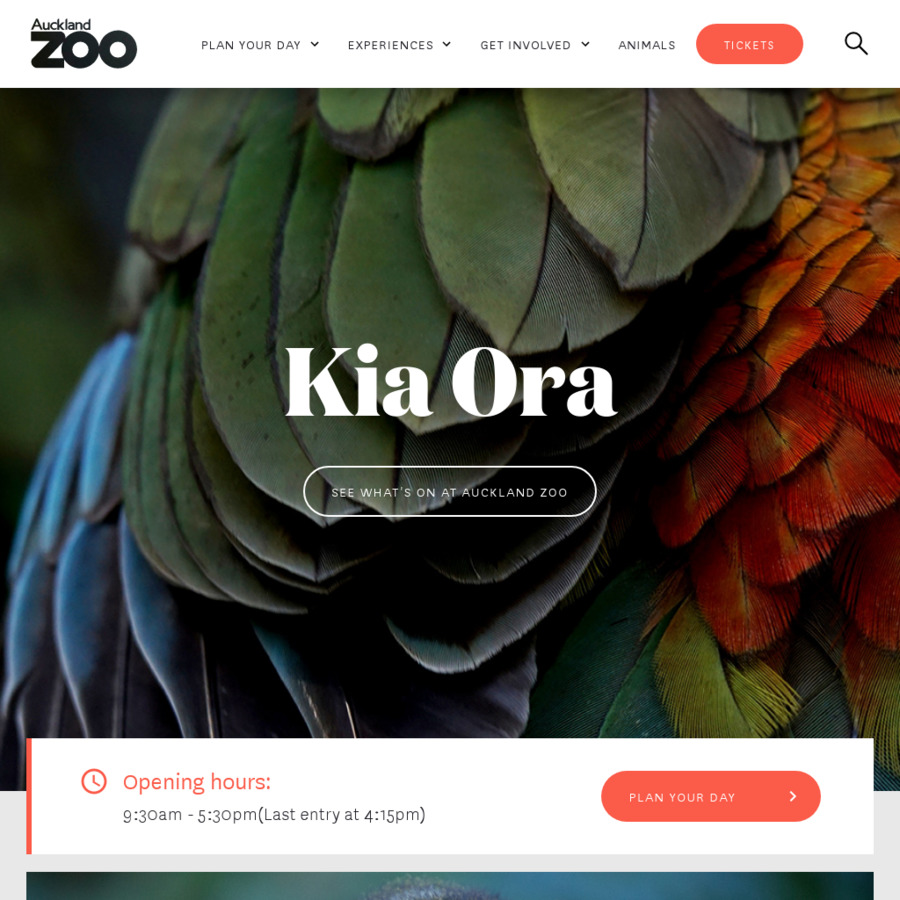Click the Auckland Zoo logo

pyautogui.click(x=84, y=44)
